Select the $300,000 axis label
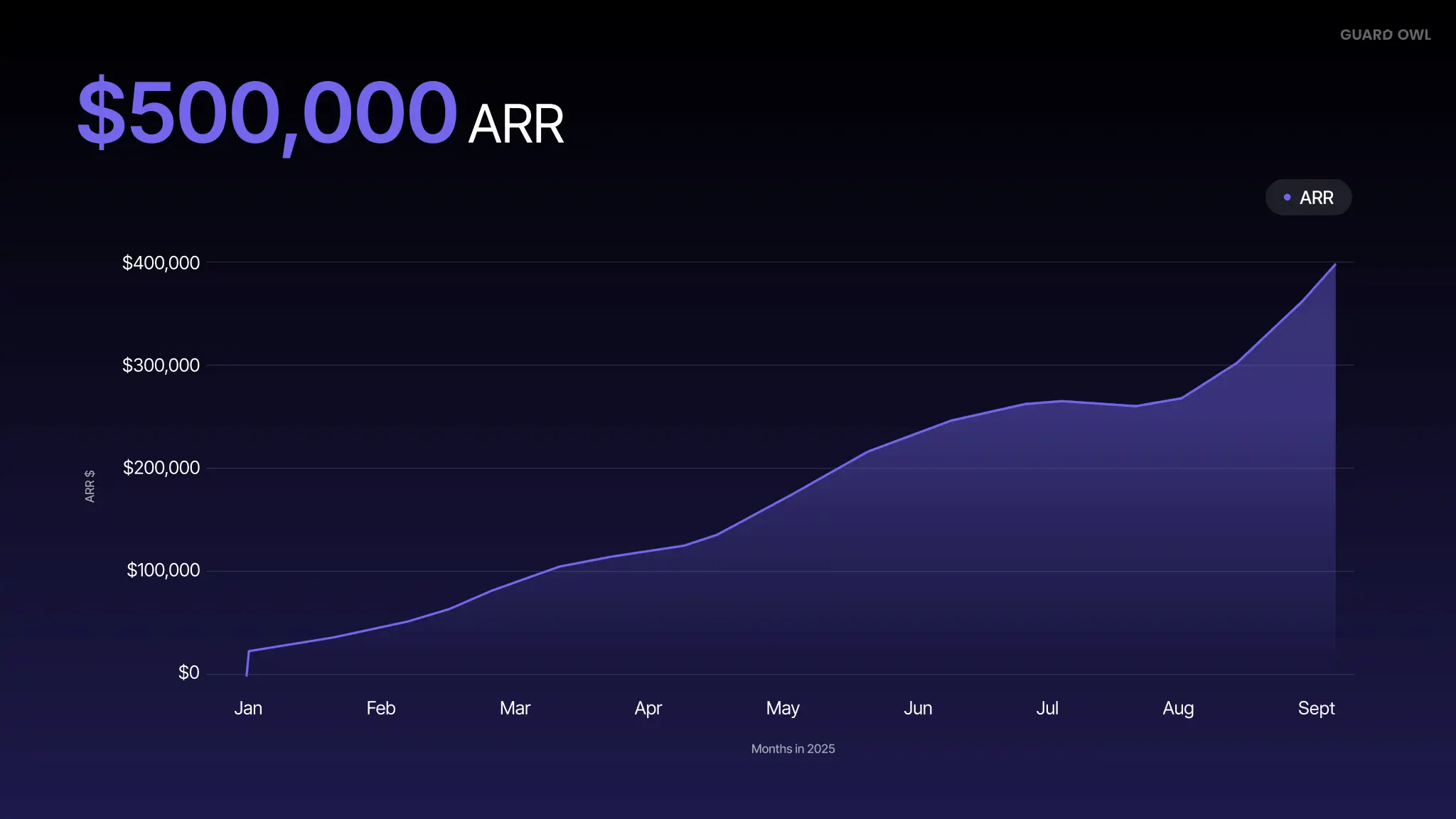This screenshot has width=1456, height=819. click(x=161, y=365)
